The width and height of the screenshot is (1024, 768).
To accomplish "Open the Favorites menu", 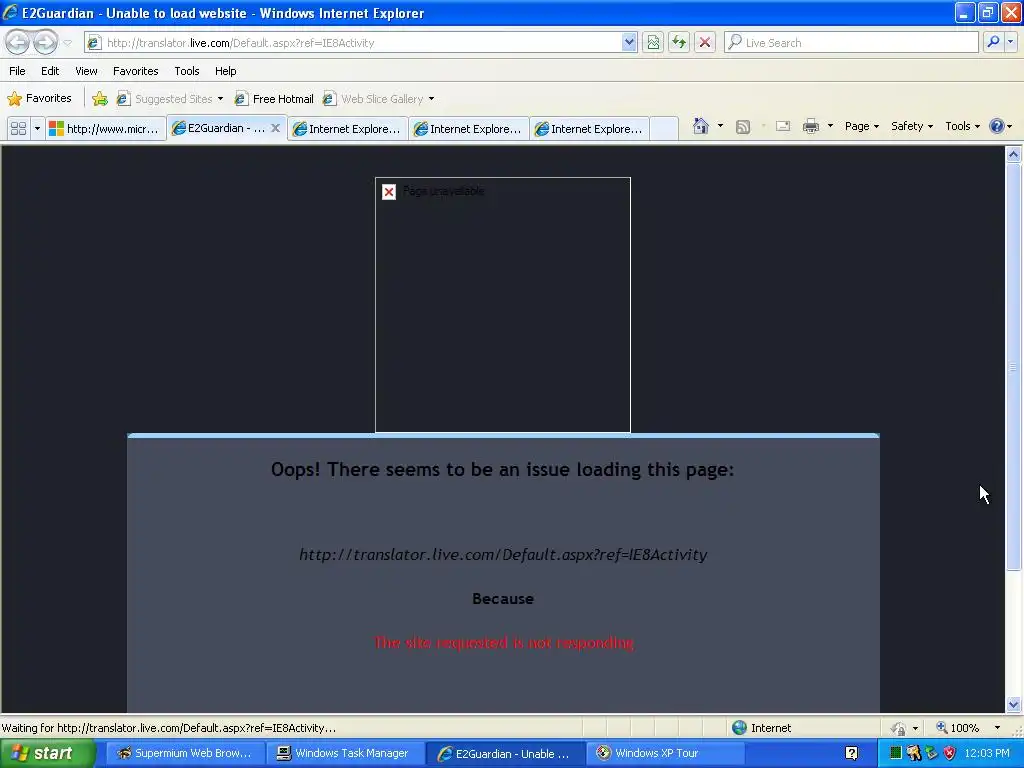I will [135, 71].
